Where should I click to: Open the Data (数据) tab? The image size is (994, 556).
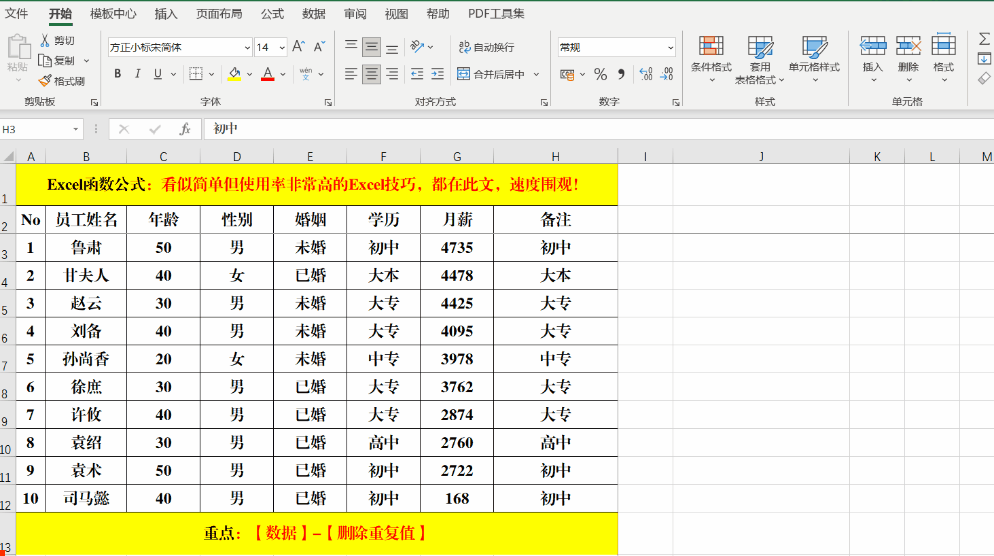pyautogui.click(x=313, y=13)
